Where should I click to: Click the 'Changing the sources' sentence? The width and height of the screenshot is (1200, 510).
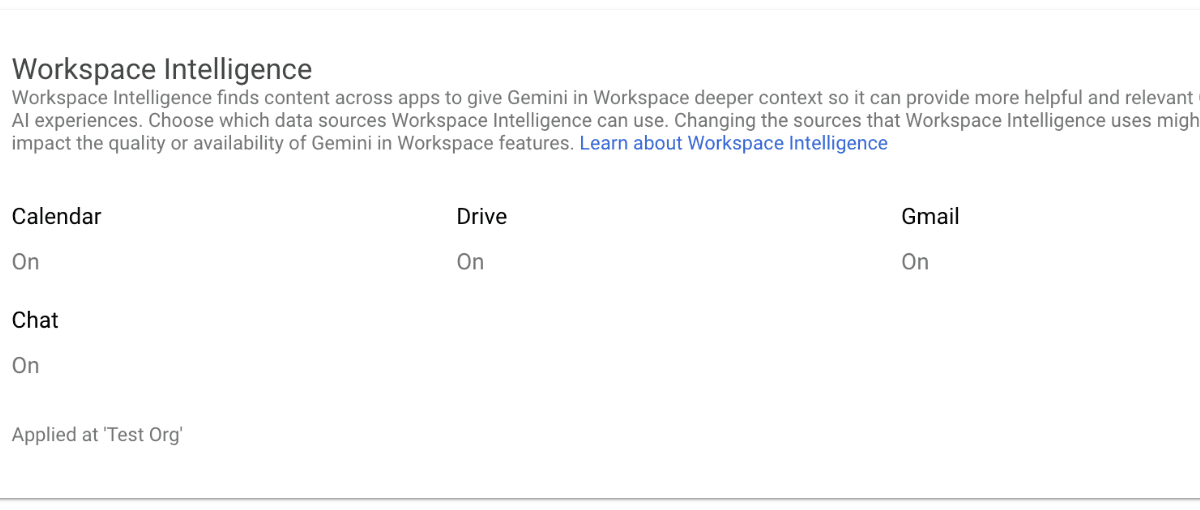[900, 121]
